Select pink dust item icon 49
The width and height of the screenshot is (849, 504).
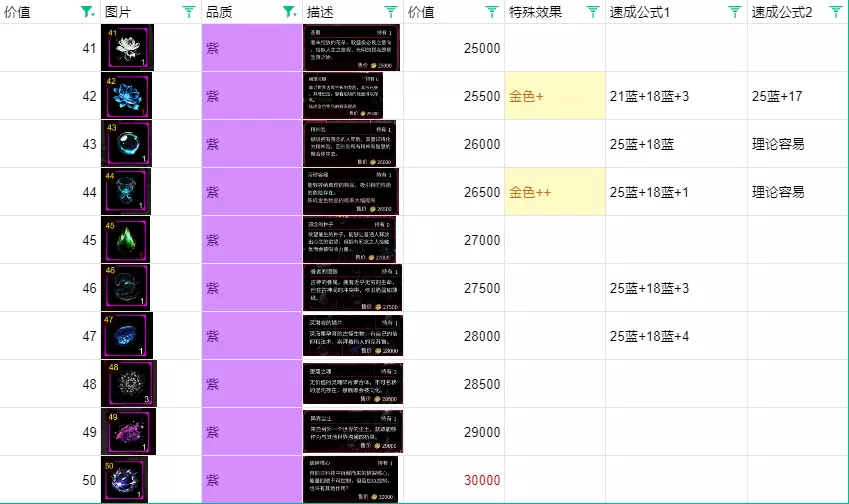[128, 431]
